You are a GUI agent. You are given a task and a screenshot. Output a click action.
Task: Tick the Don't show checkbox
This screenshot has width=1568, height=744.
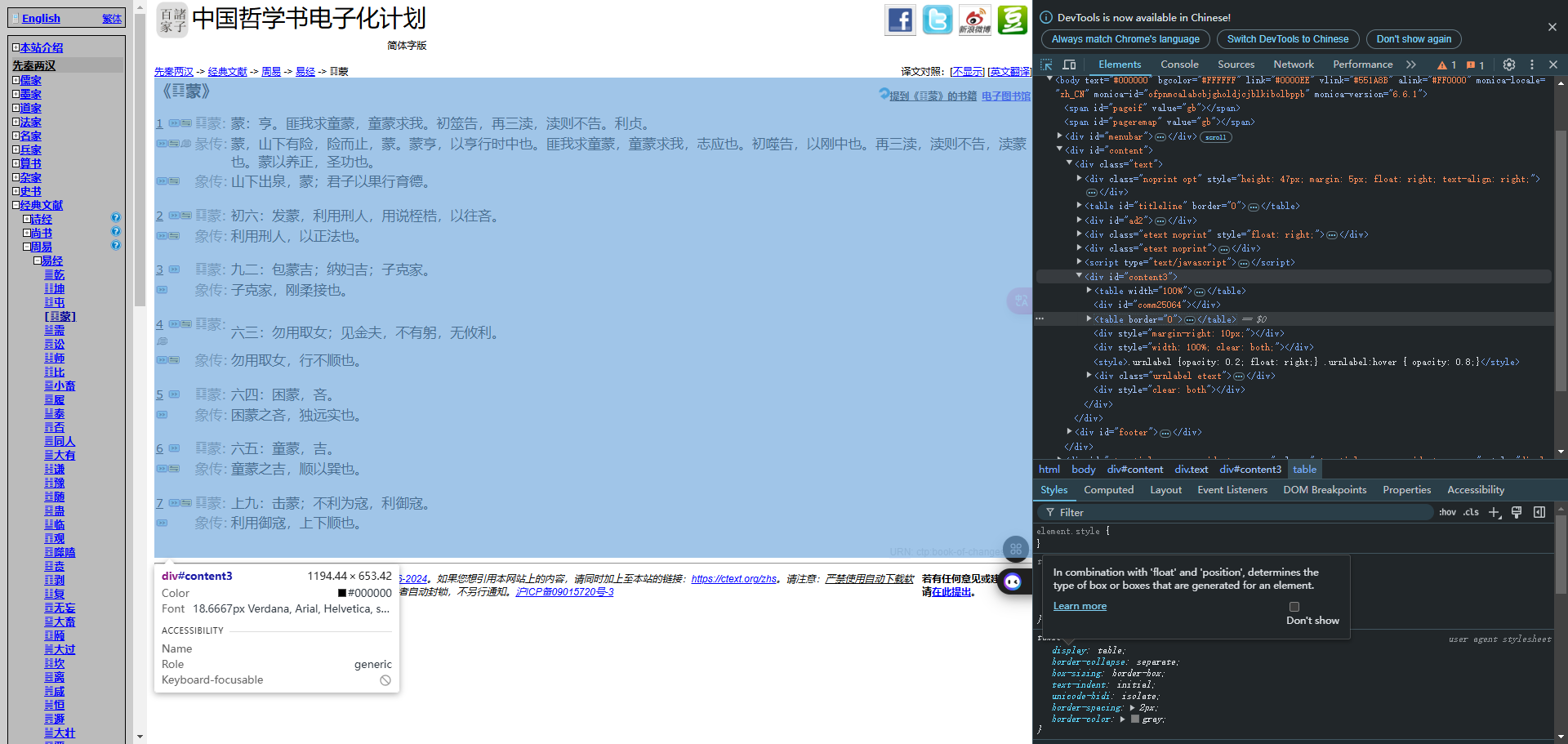tap(1294, 607)
